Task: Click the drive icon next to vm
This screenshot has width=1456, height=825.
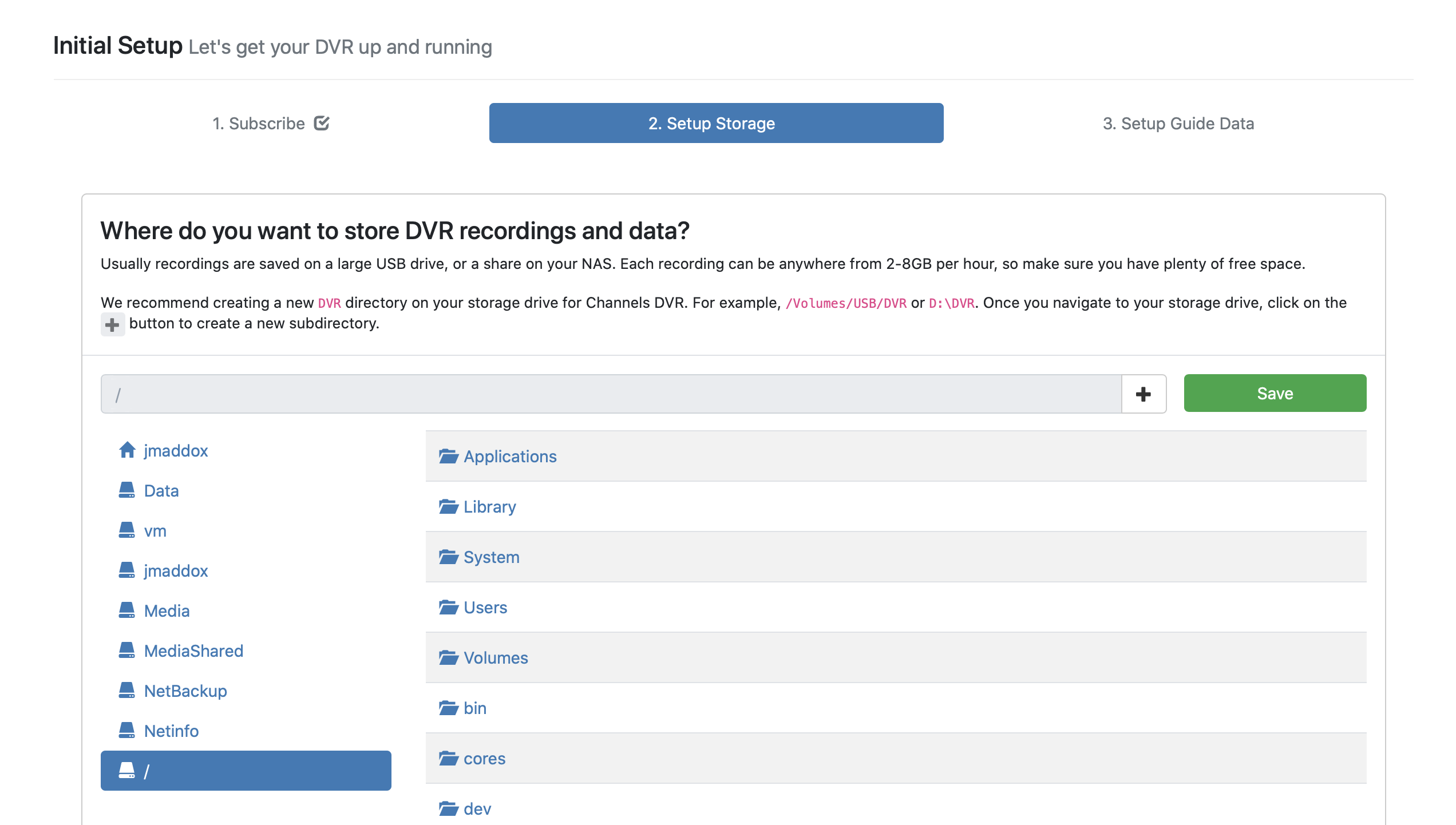Action: pos(127,530)
